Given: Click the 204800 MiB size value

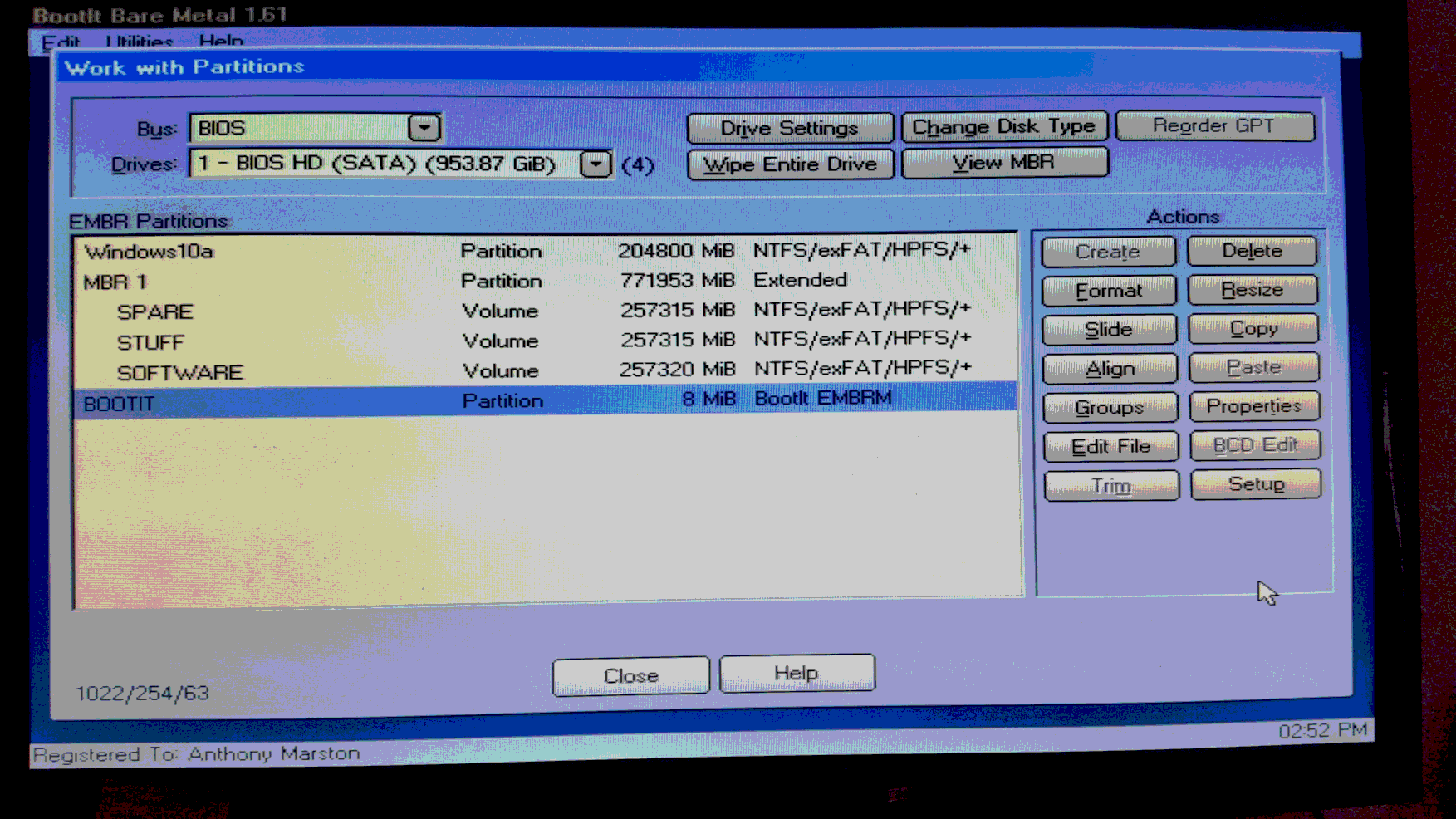Looking at the screenshot, I should pos(676,251).
